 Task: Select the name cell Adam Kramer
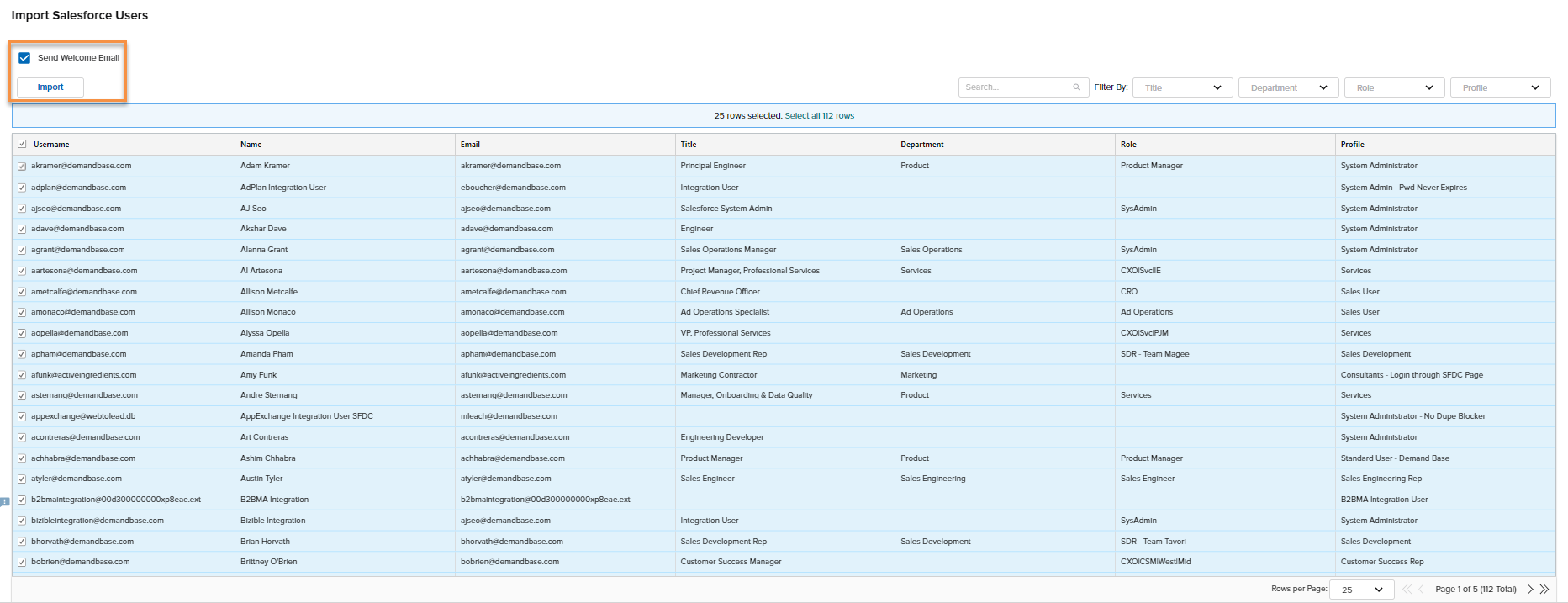[x=265, y=166]
